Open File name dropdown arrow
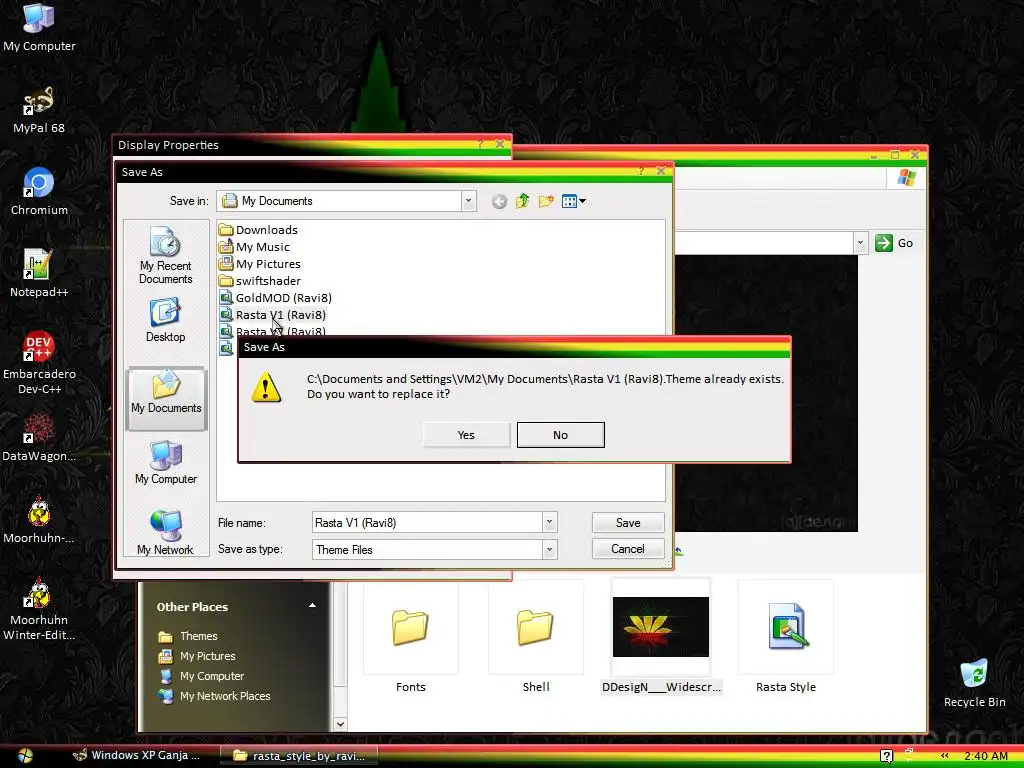The height and width of the screenshot is (768, 1024). pyautogui.click(x=549, y=522)
